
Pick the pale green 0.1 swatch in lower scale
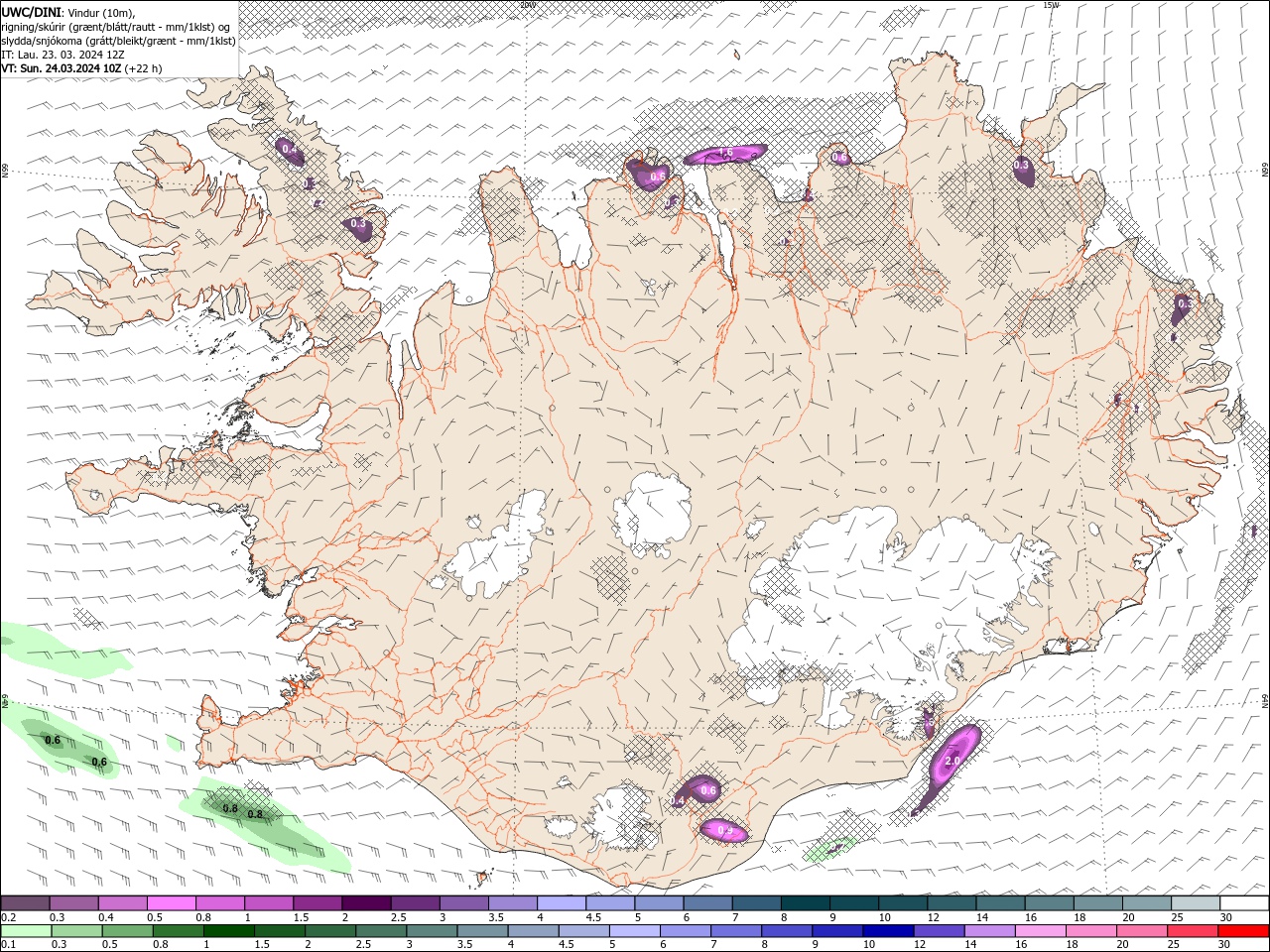pos(26,931)
